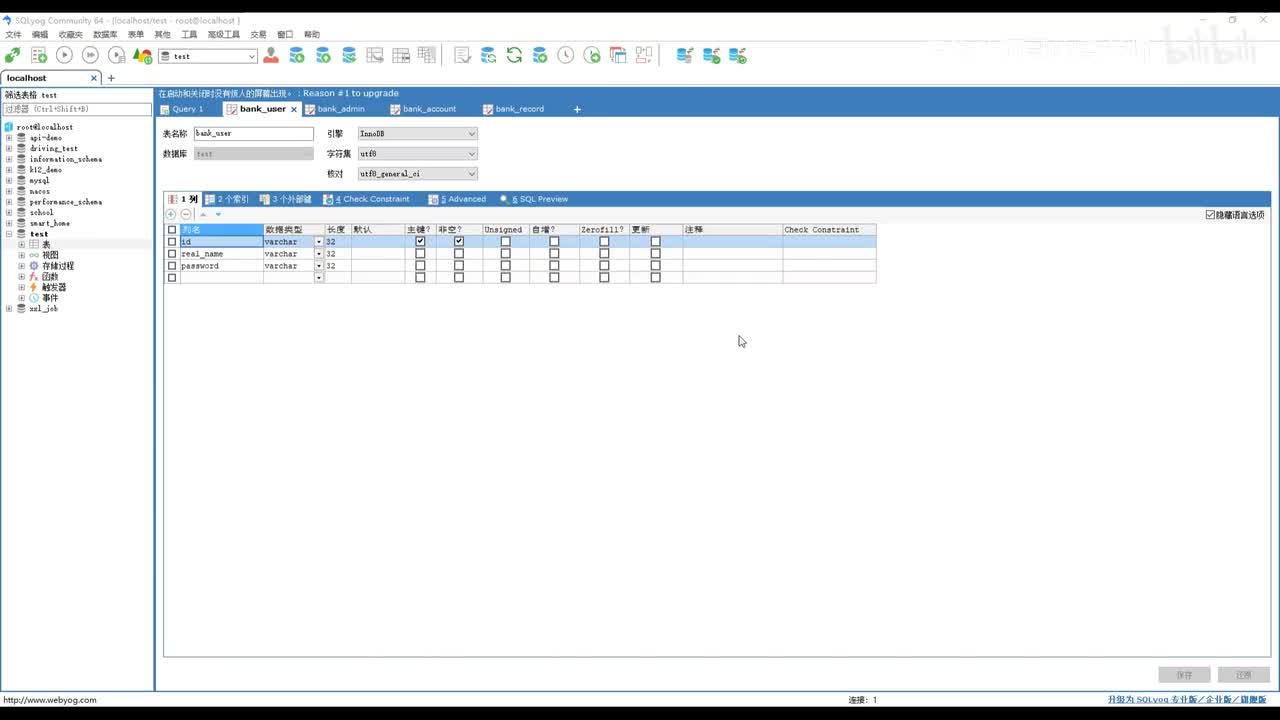Enable Zerofill for password column
This screenshot has height=720, width=1280.
click(x=604, y=266)
